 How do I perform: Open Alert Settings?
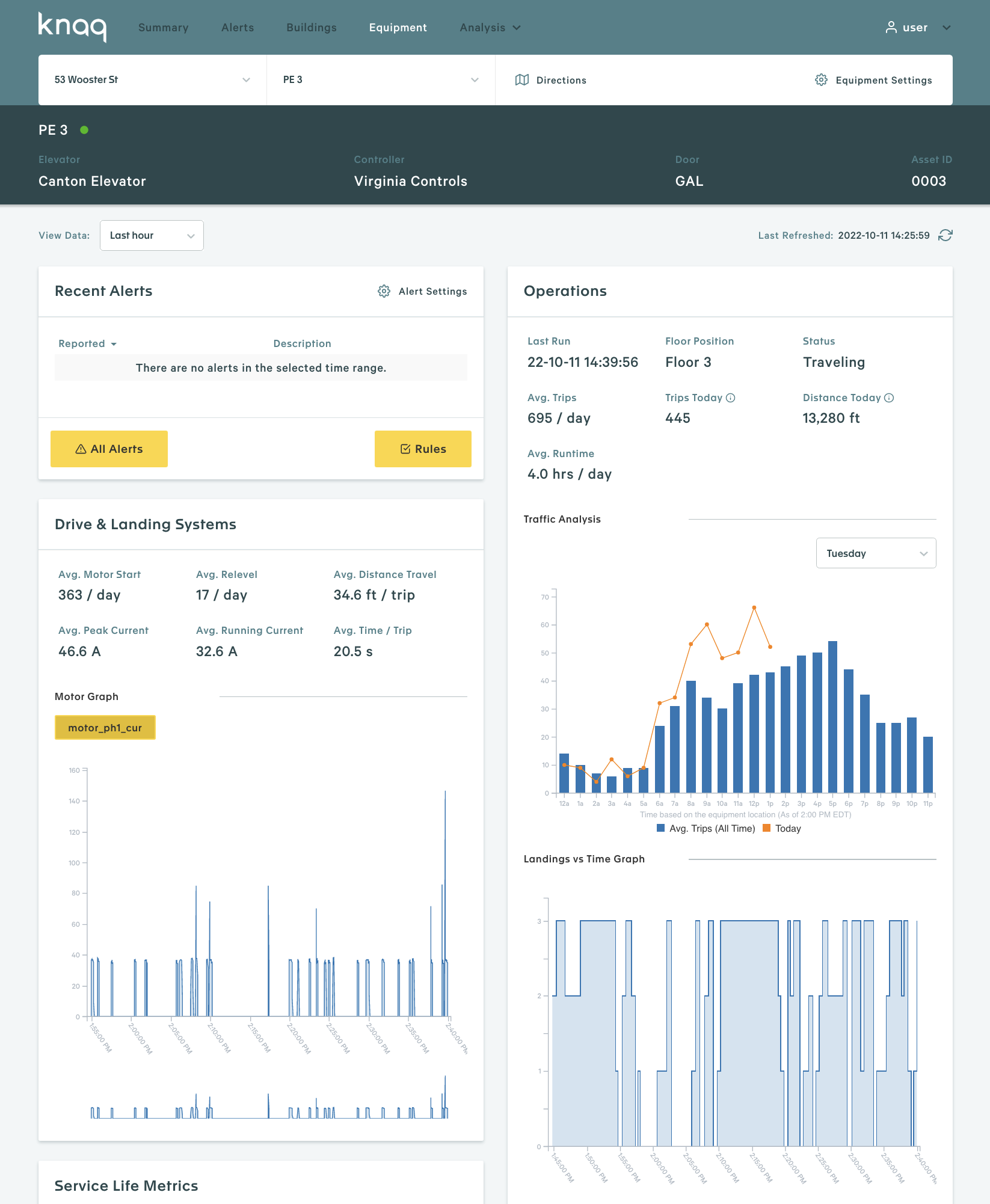(x=422, y=291)
